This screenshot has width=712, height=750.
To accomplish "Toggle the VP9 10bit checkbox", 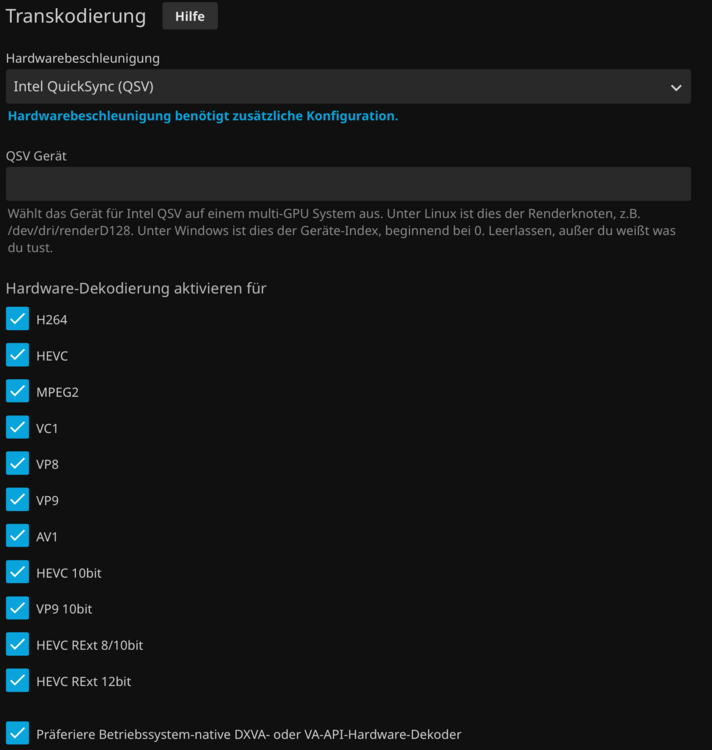I will click(17, 608).
